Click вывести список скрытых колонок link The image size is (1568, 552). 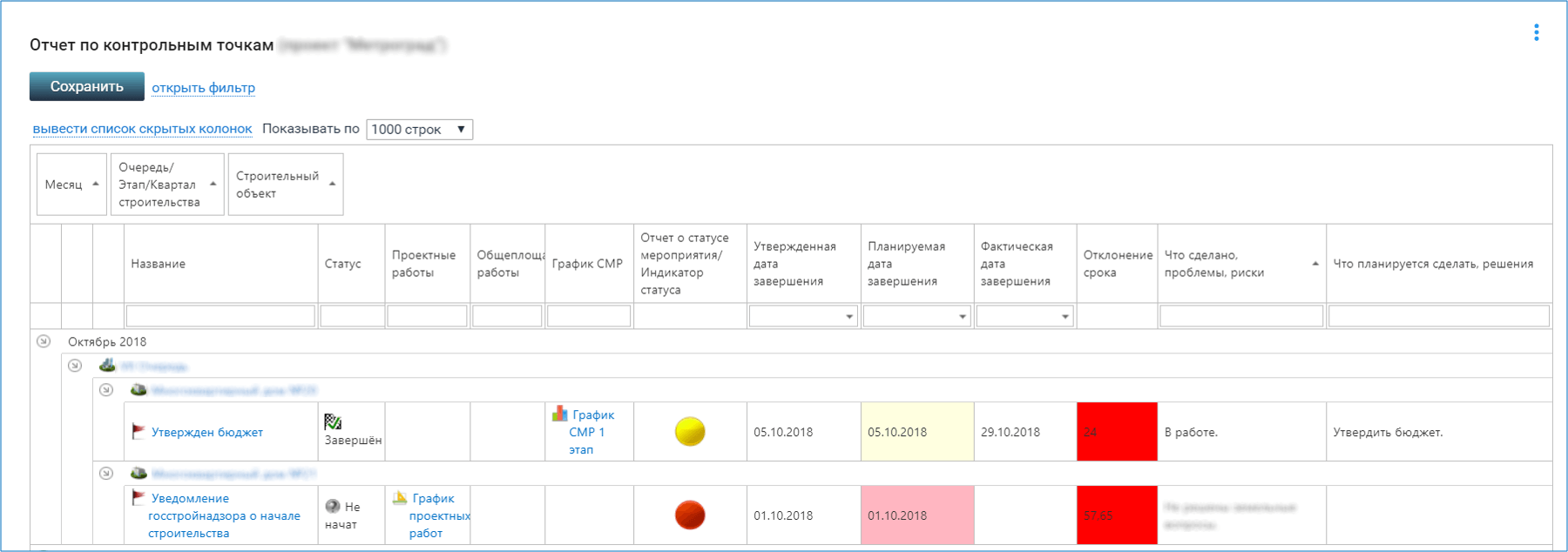142,129
